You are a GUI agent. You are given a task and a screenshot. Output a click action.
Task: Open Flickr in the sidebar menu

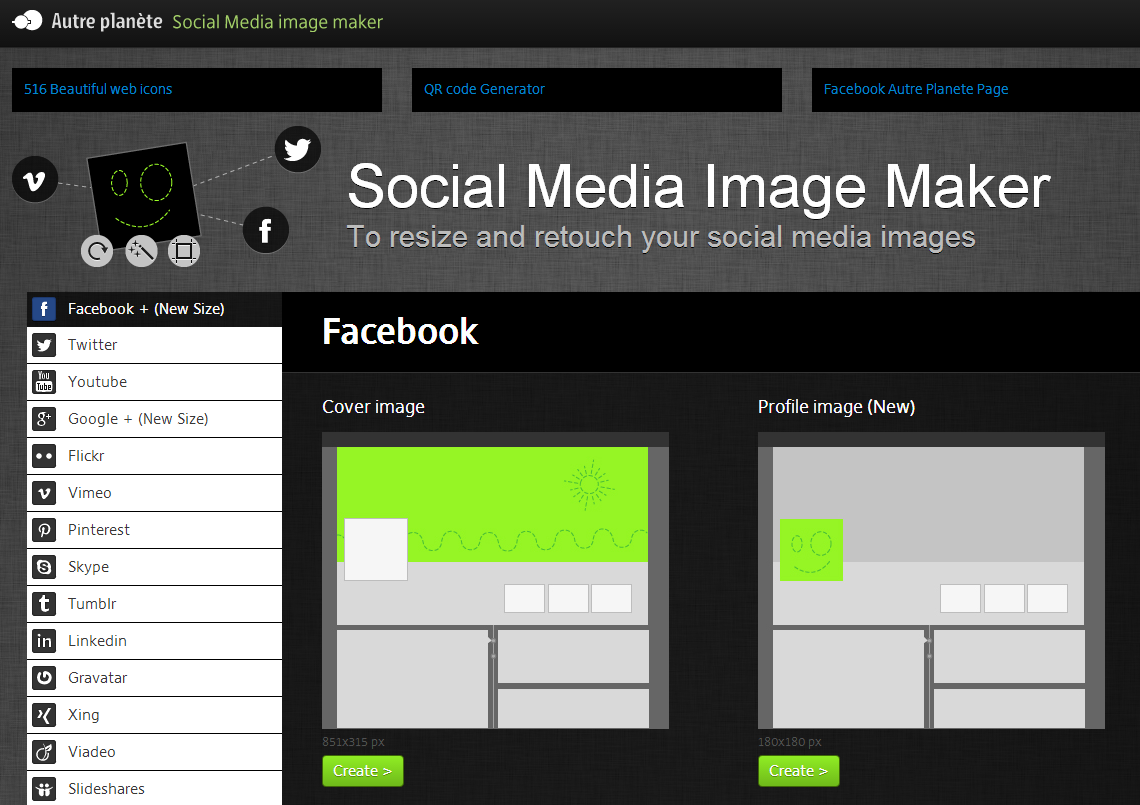154,456
